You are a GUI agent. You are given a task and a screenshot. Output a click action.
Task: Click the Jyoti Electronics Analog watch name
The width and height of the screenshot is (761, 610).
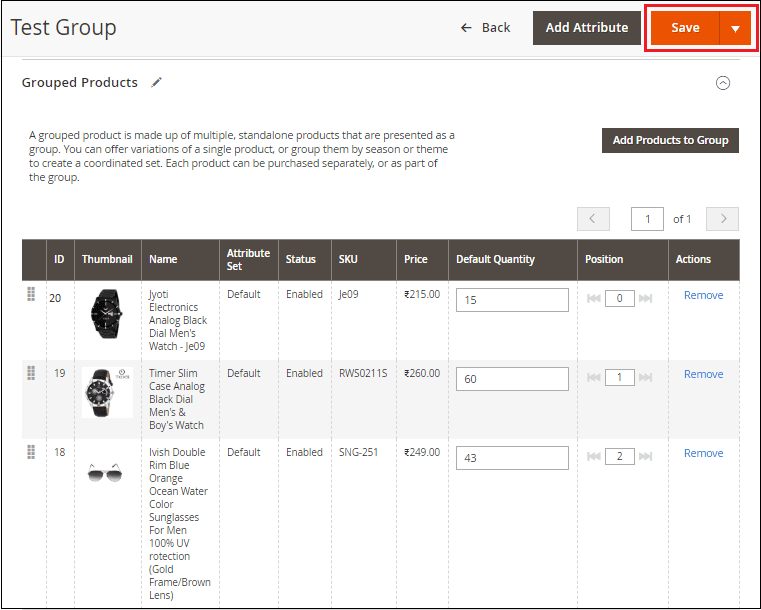click(x=178, y=320)
